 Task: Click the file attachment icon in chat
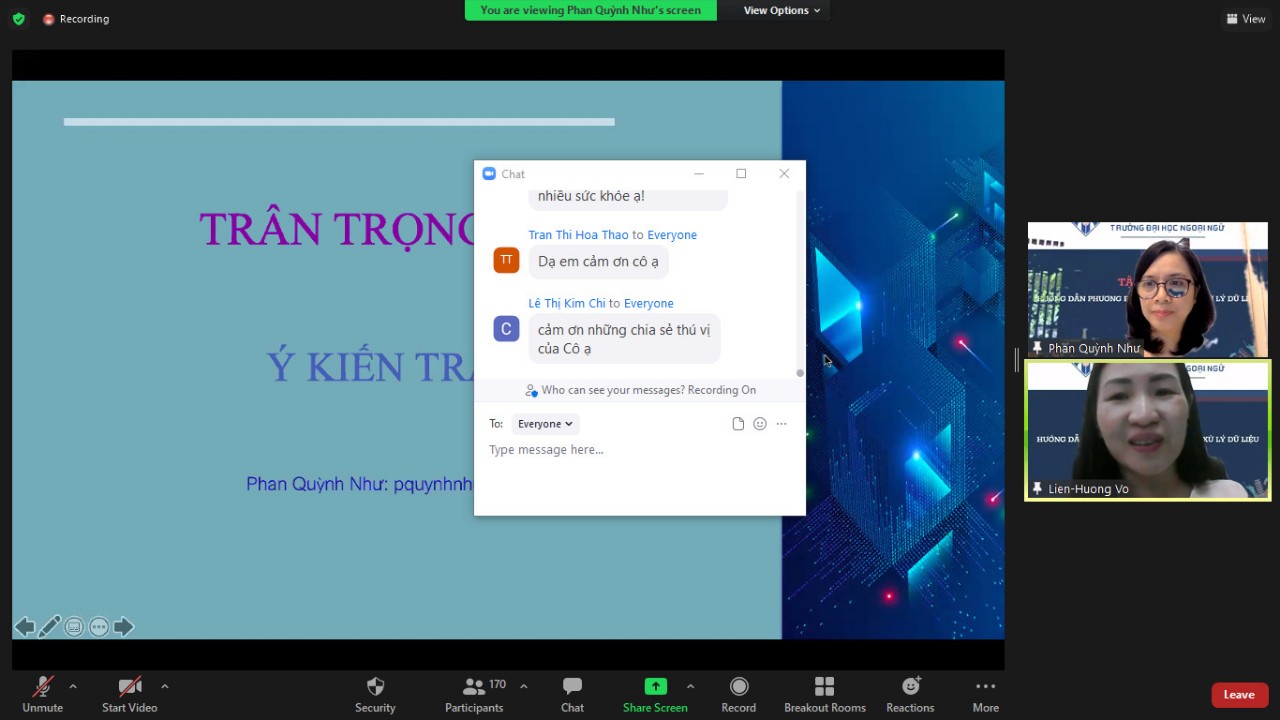(738, 424)
